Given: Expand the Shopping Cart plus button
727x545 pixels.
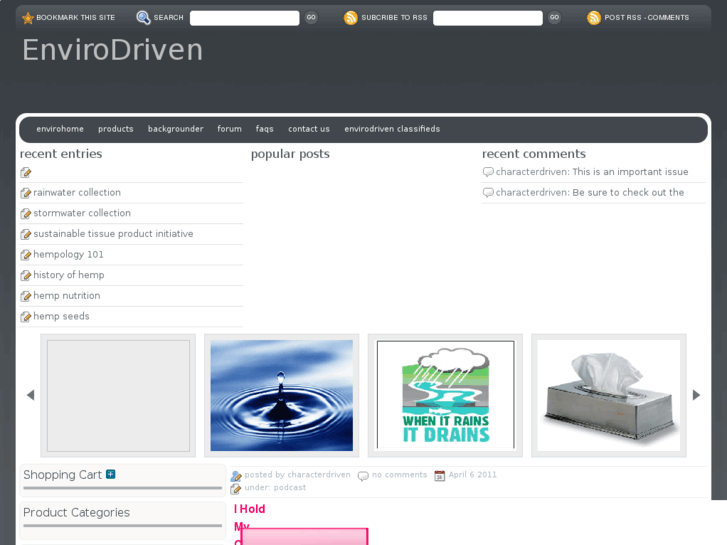Looking at the screenshot, I should (111, 474).
